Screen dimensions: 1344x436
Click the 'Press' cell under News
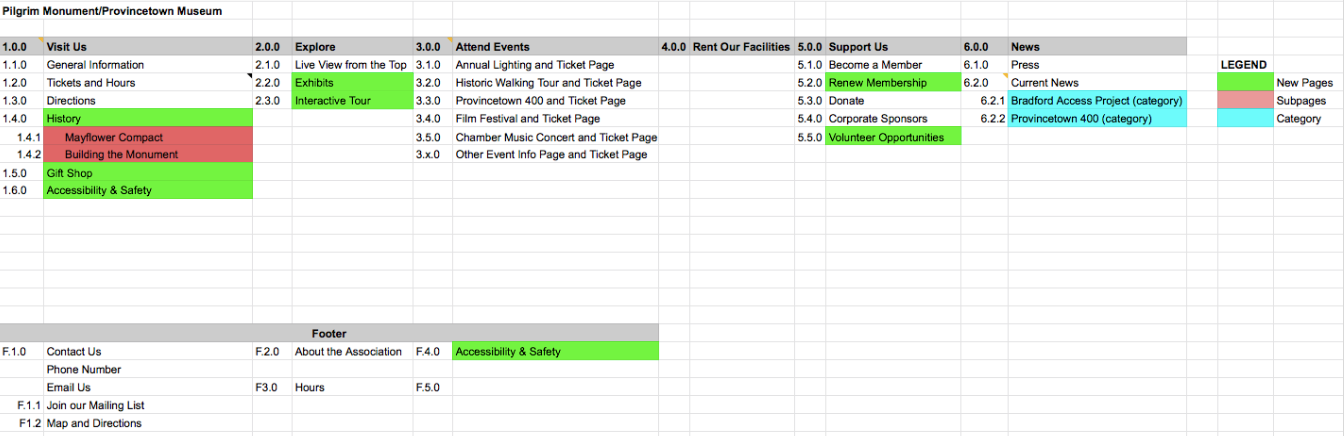[1097, 65]
